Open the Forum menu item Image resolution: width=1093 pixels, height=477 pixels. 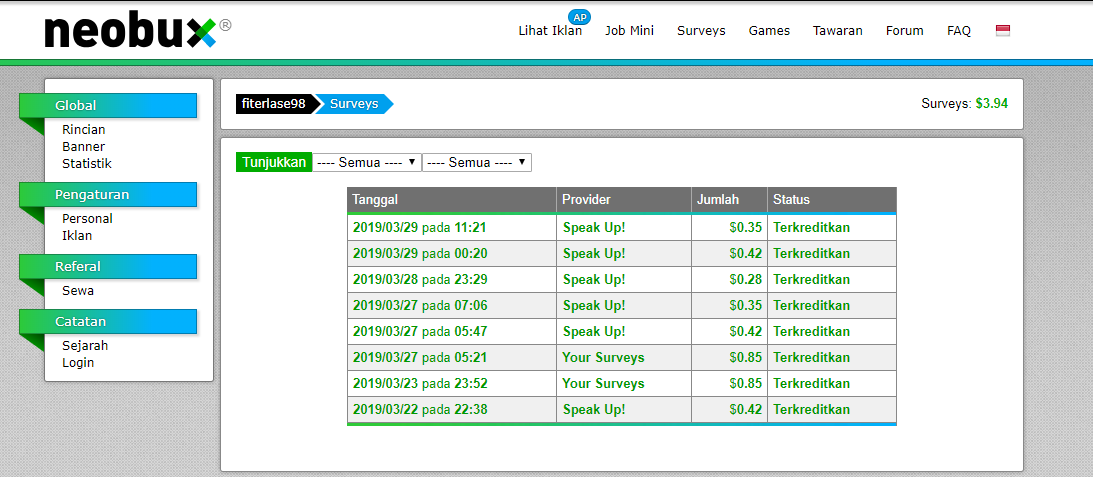[x=905, y=31]
